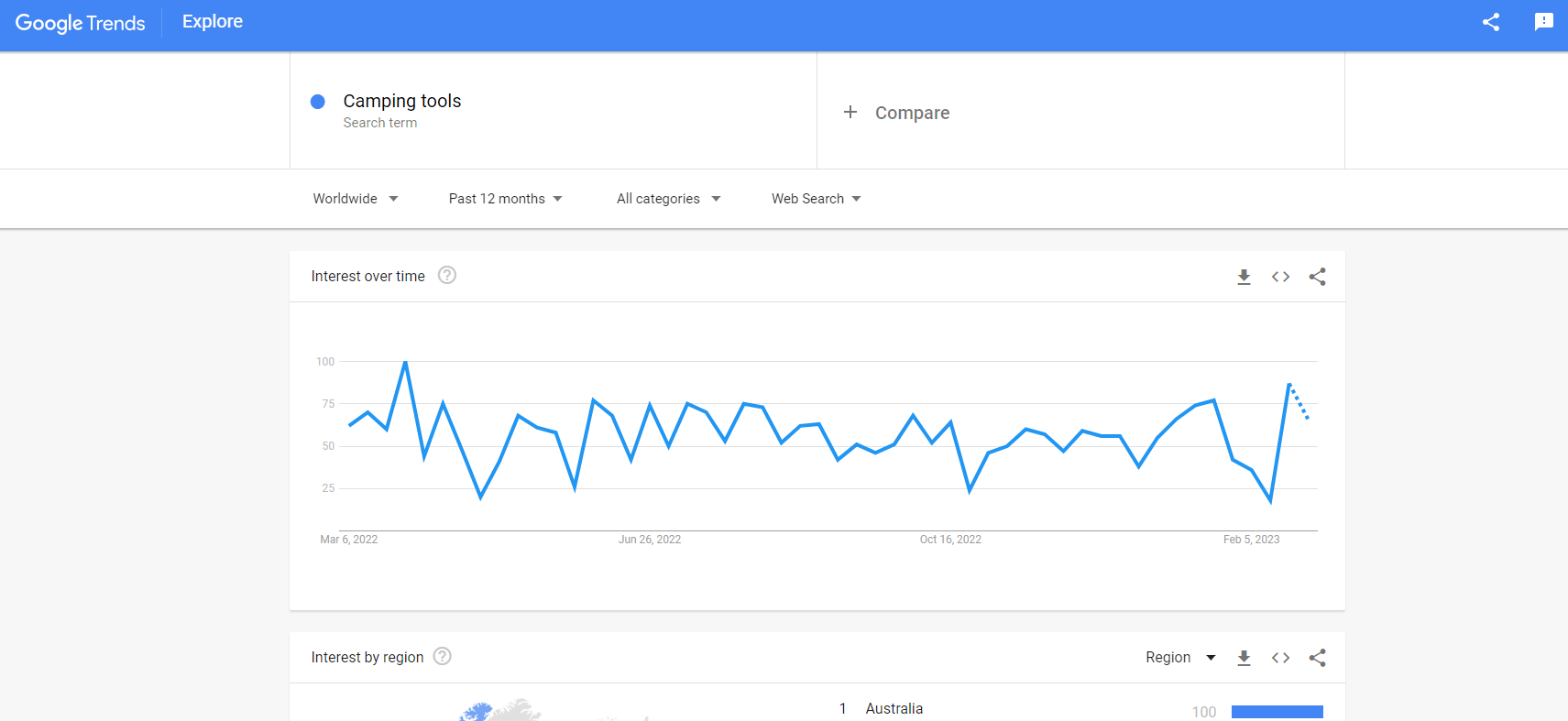Open the Worldwide location dropdown
Screen dimensions: 1568x721
tap(356, 199)
